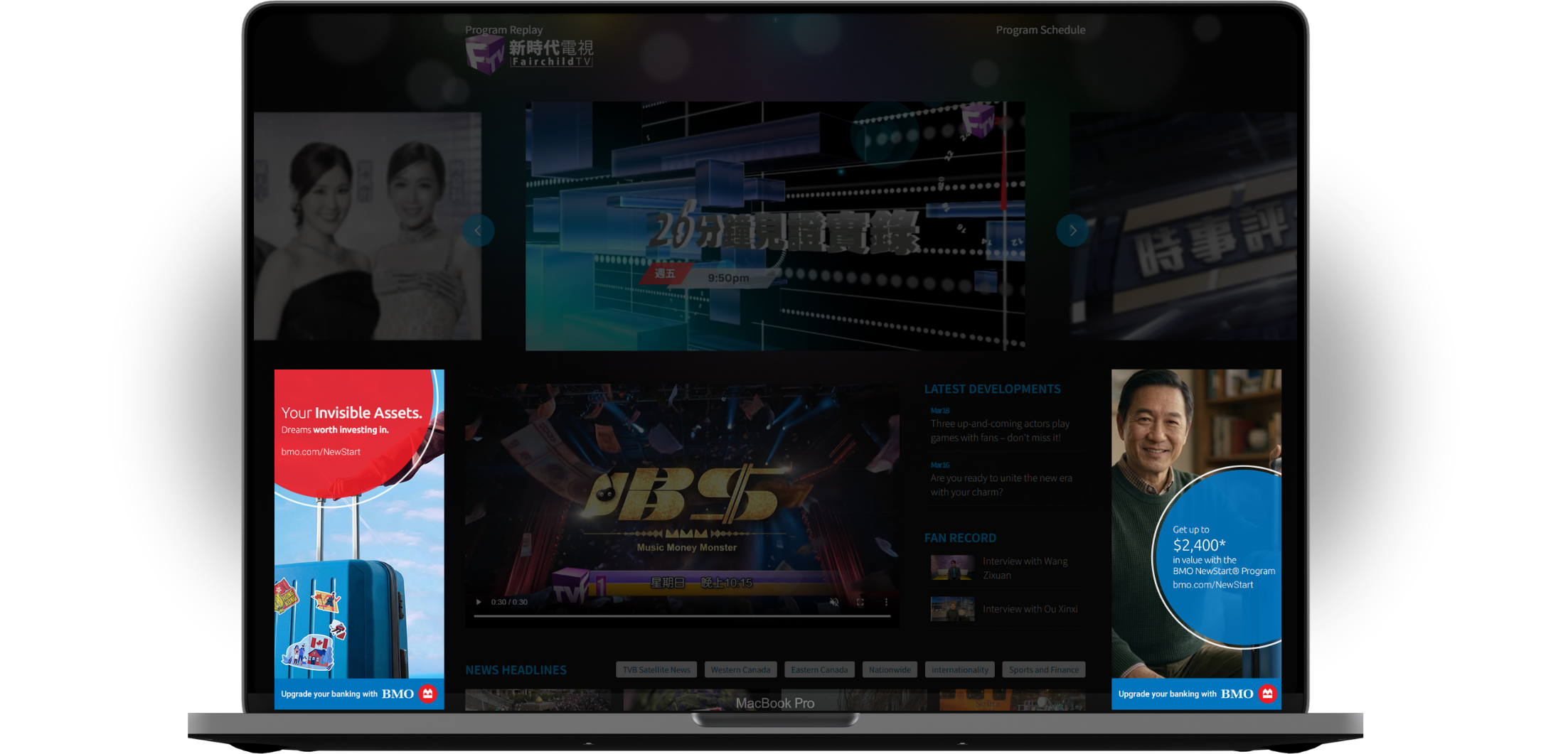
Task: Click Interview with Ou Xinxi thumbnail
Action: [952, 609]
